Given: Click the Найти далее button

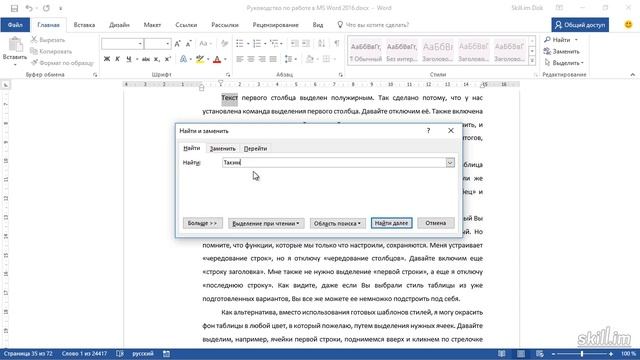Looking at the screenshot, I should [x=391, y=223].
